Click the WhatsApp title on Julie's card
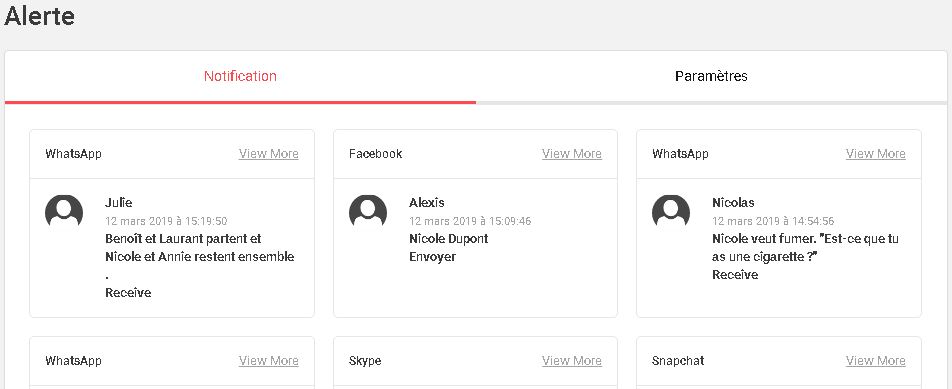The image size is (952, 389). [73, 154]
